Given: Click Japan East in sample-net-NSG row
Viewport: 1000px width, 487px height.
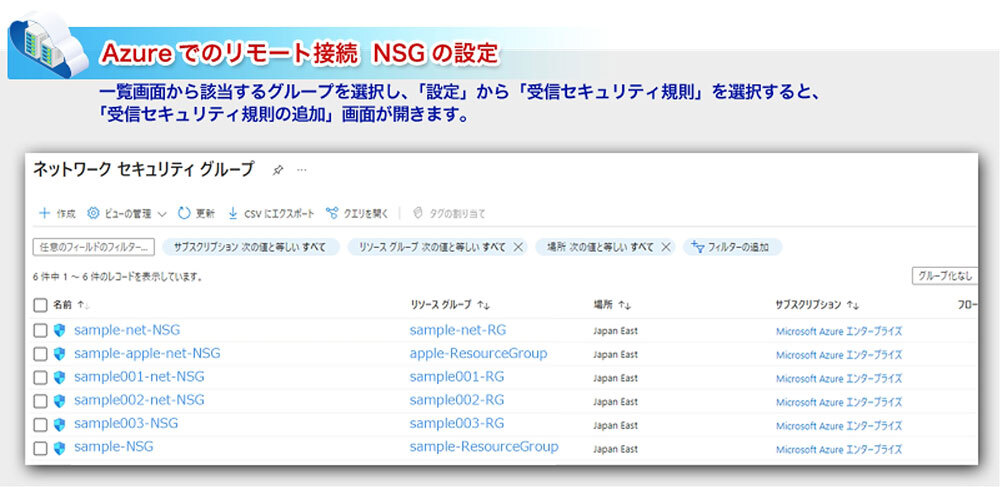Looking at the screenshot, I should point(615,331).
